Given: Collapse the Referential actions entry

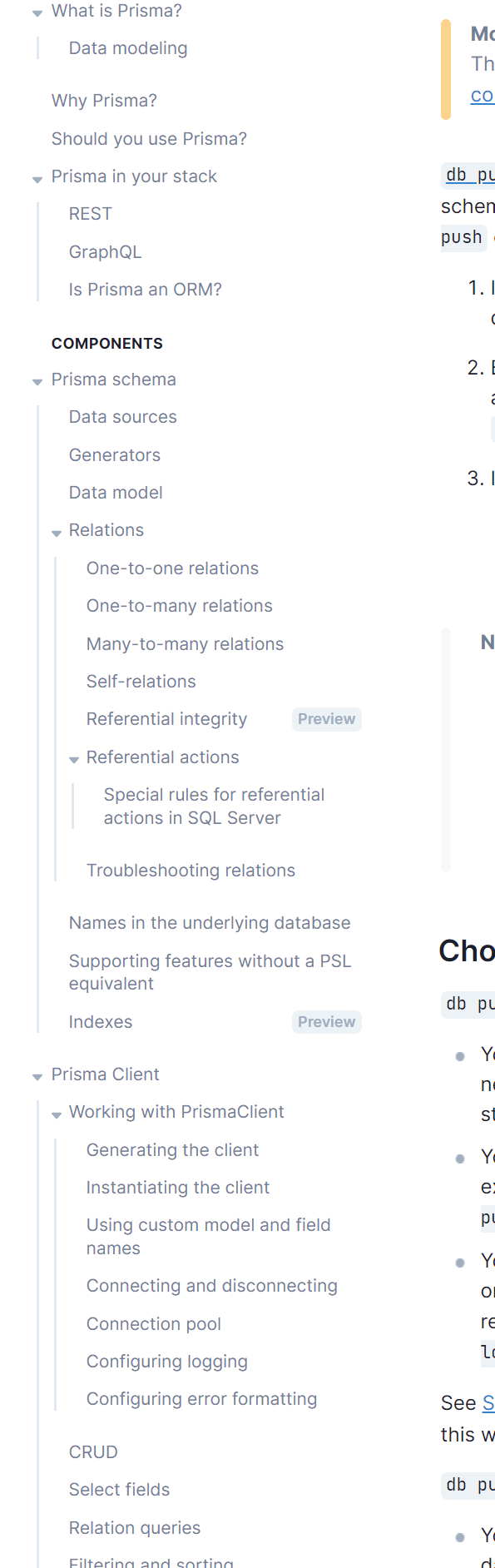Looking at the screenshot, I should [x=74, y=760].
